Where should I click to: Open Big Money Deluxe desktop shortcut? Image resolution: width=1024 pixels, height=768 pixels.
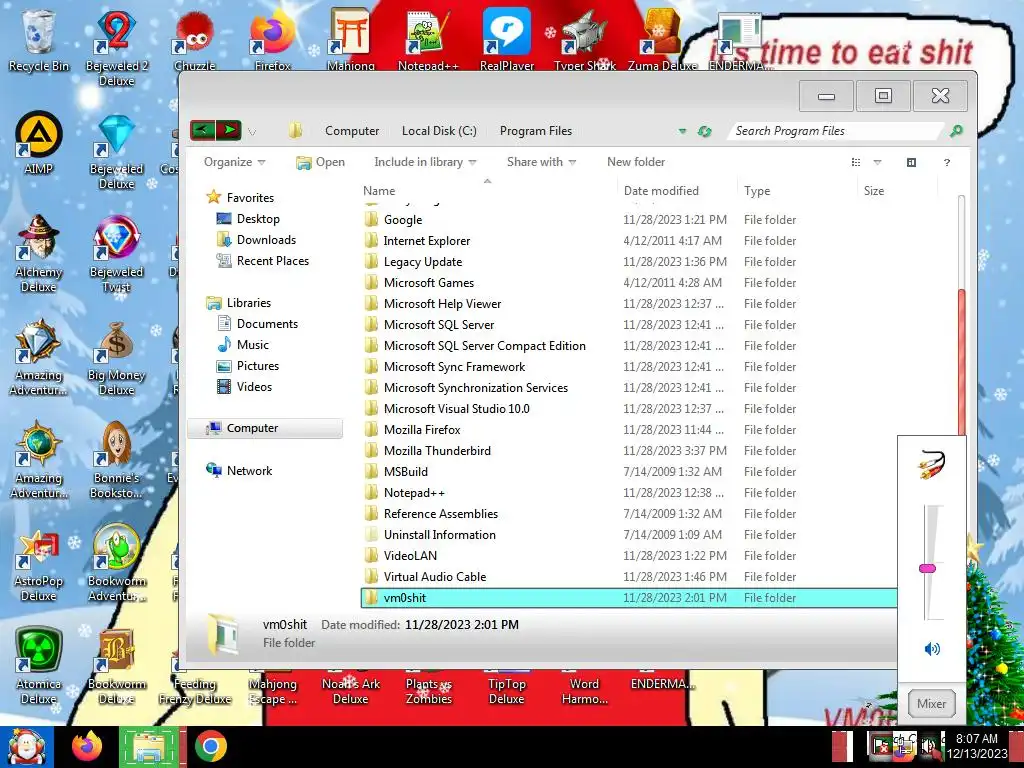point(117,359)
